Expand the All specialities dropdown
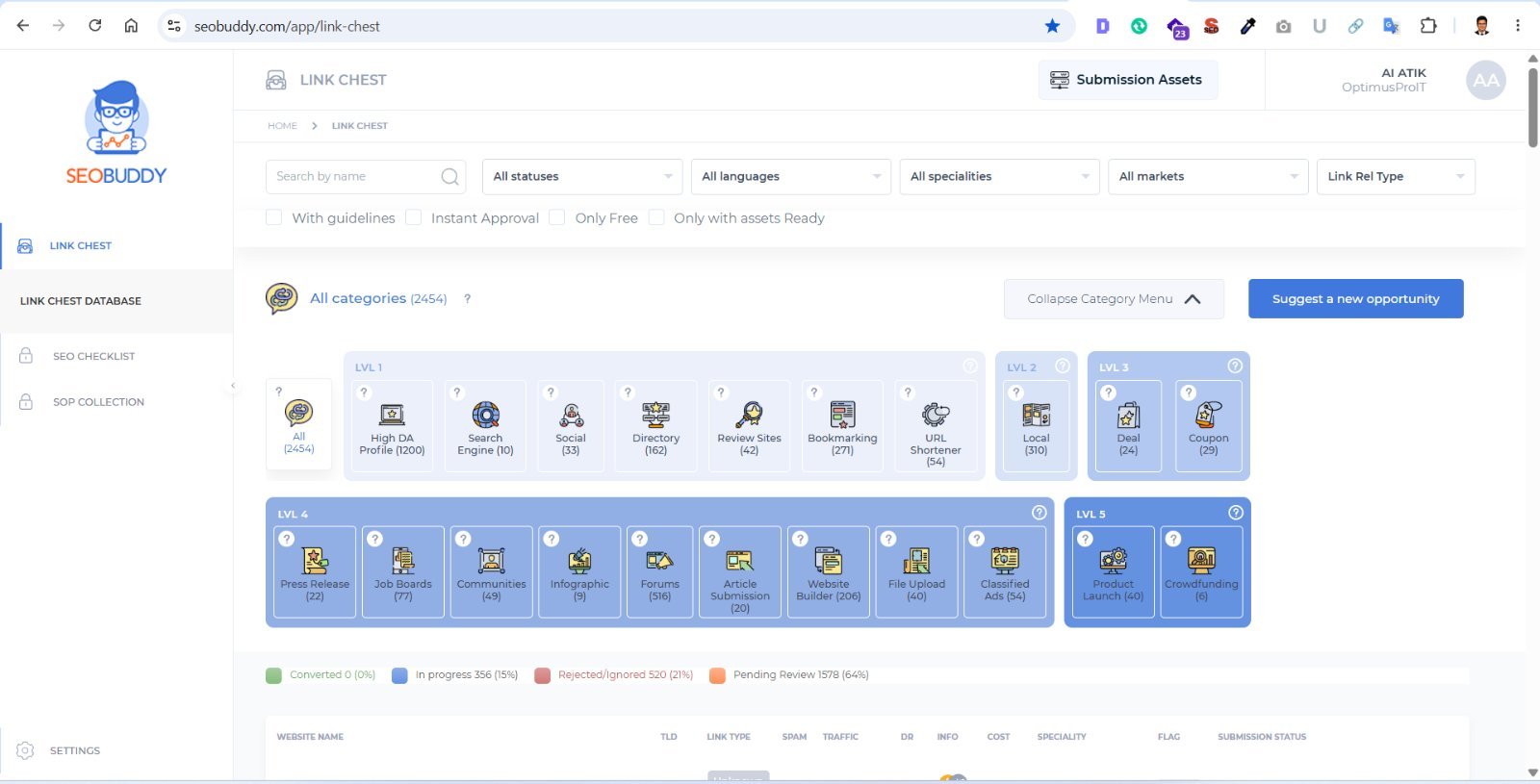This screenshot has height=784, width=1540. [x=1000, y=177]
